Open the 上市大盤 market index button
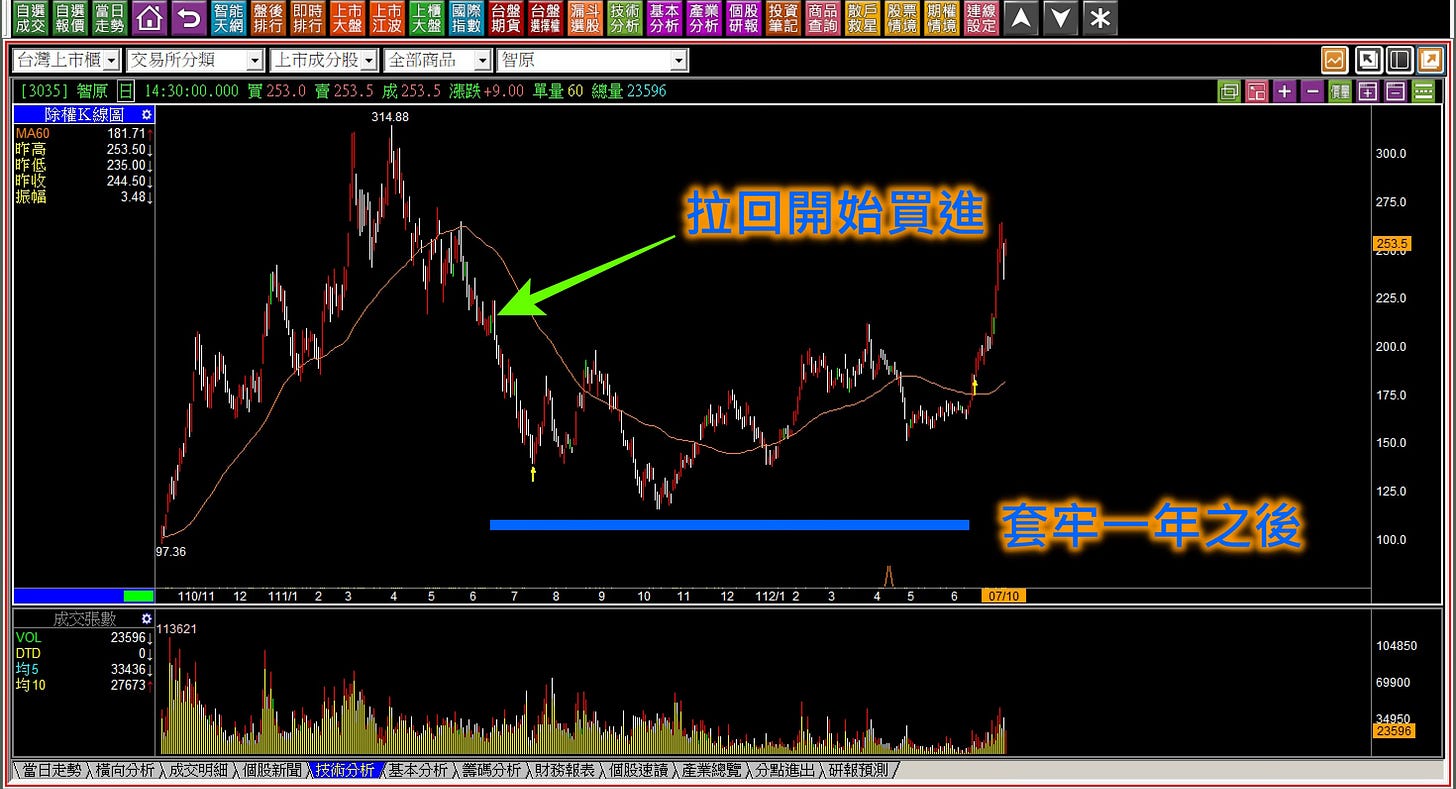The width and height of the screenshot is (1456, 789). coord(347,18)
